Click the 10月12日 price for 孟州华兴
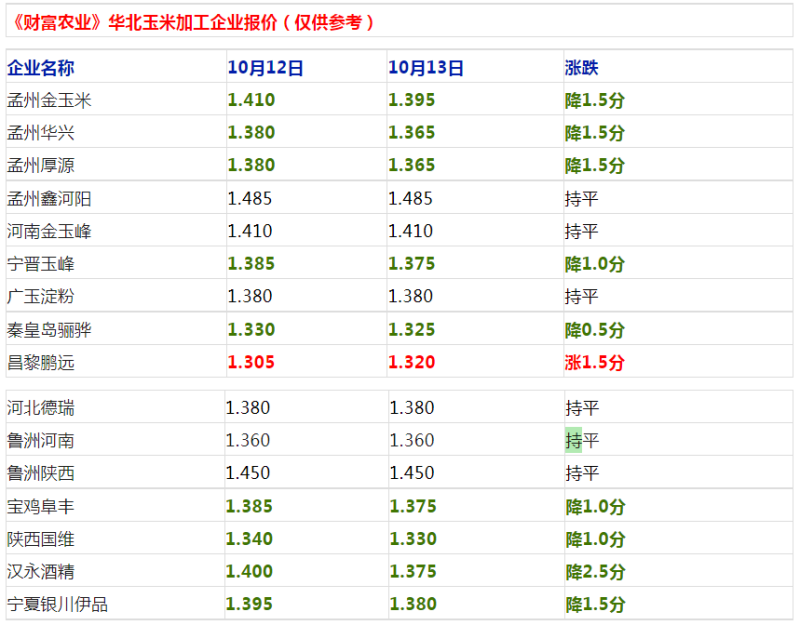The image size is (800, 625). click(251, 133)
